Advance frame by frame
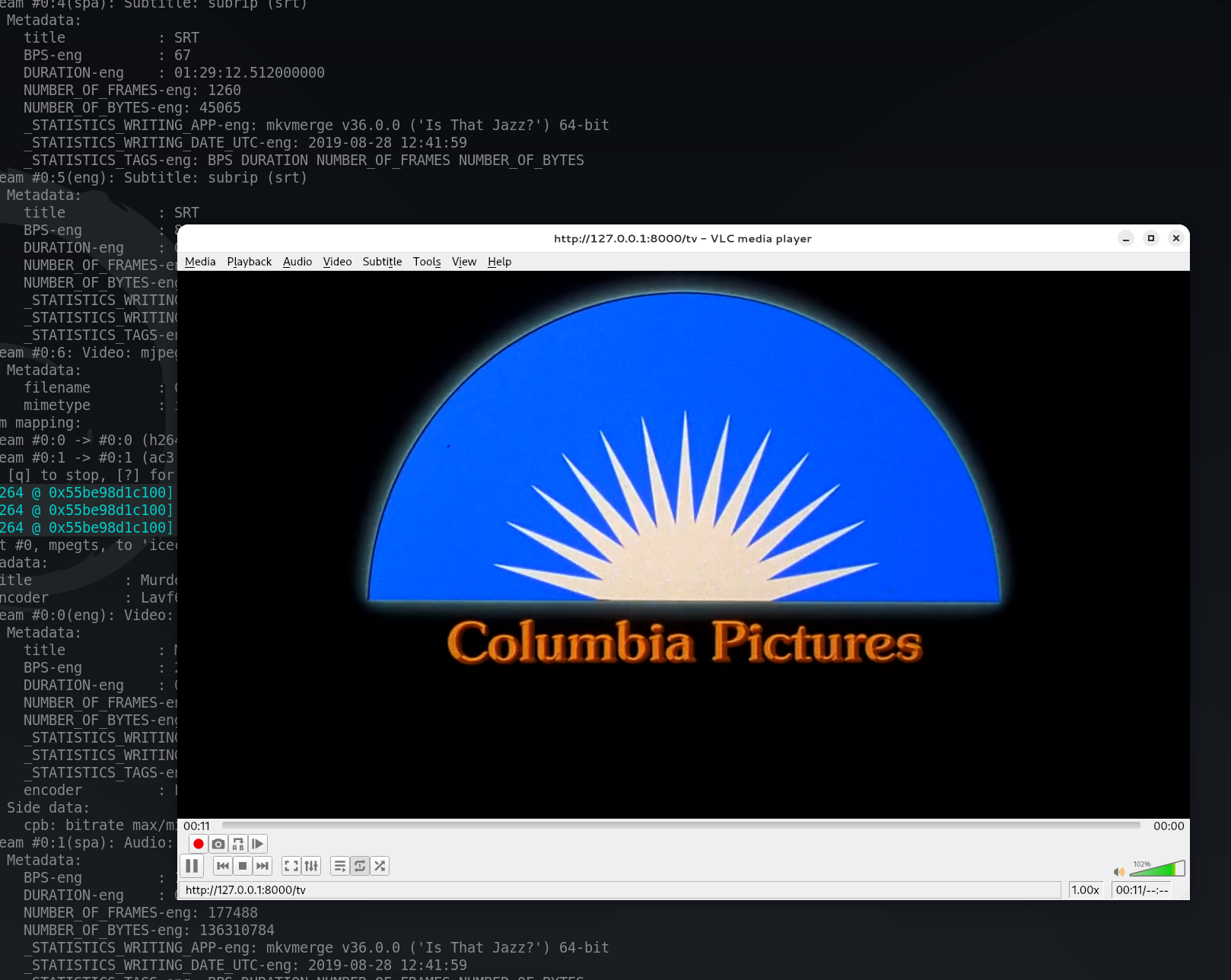This screenshot has width=1231, height=980. click(x=258, y=844)
